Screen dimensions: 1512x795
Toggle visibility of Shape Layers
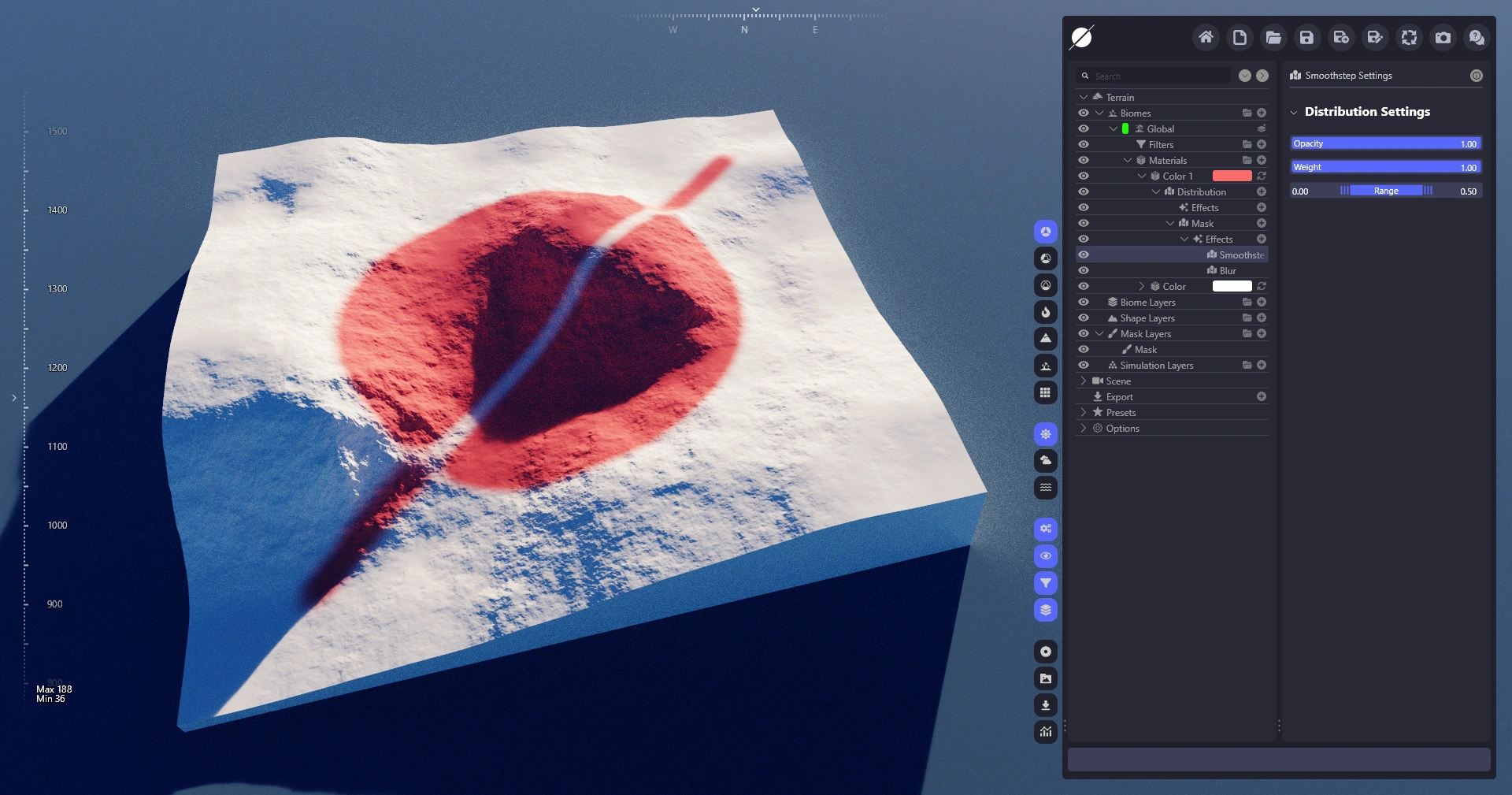pos(1084,318)
